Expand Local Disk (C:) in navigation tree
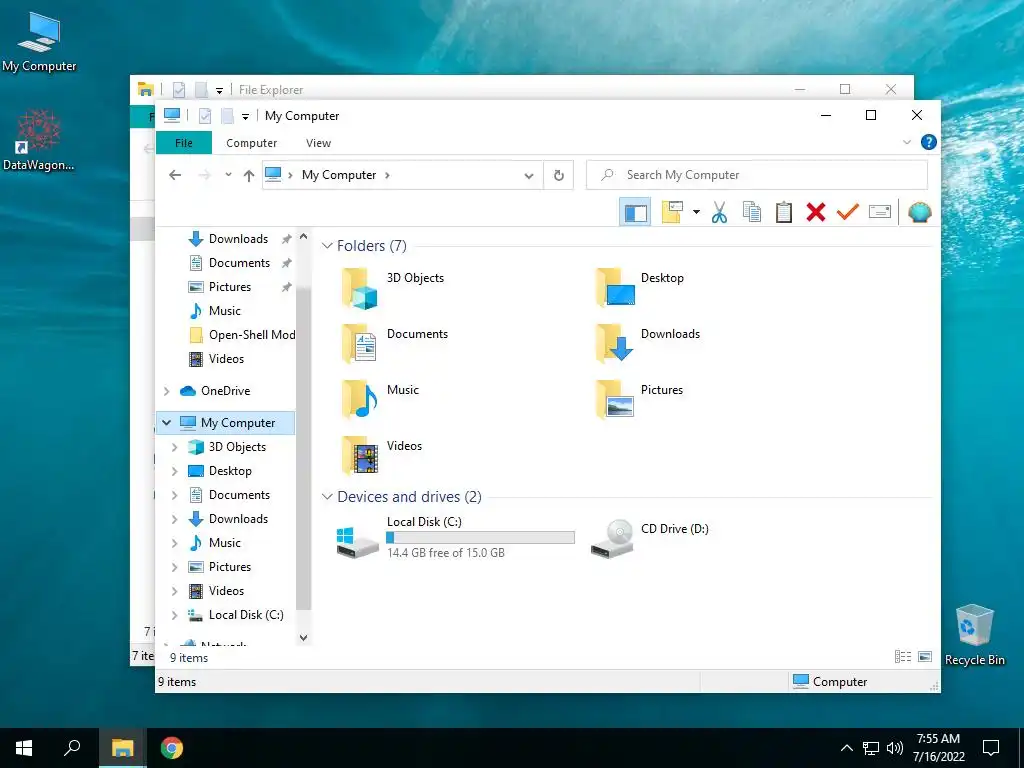This screenshot has width=1024, height=768. click(x=174, y=615)
